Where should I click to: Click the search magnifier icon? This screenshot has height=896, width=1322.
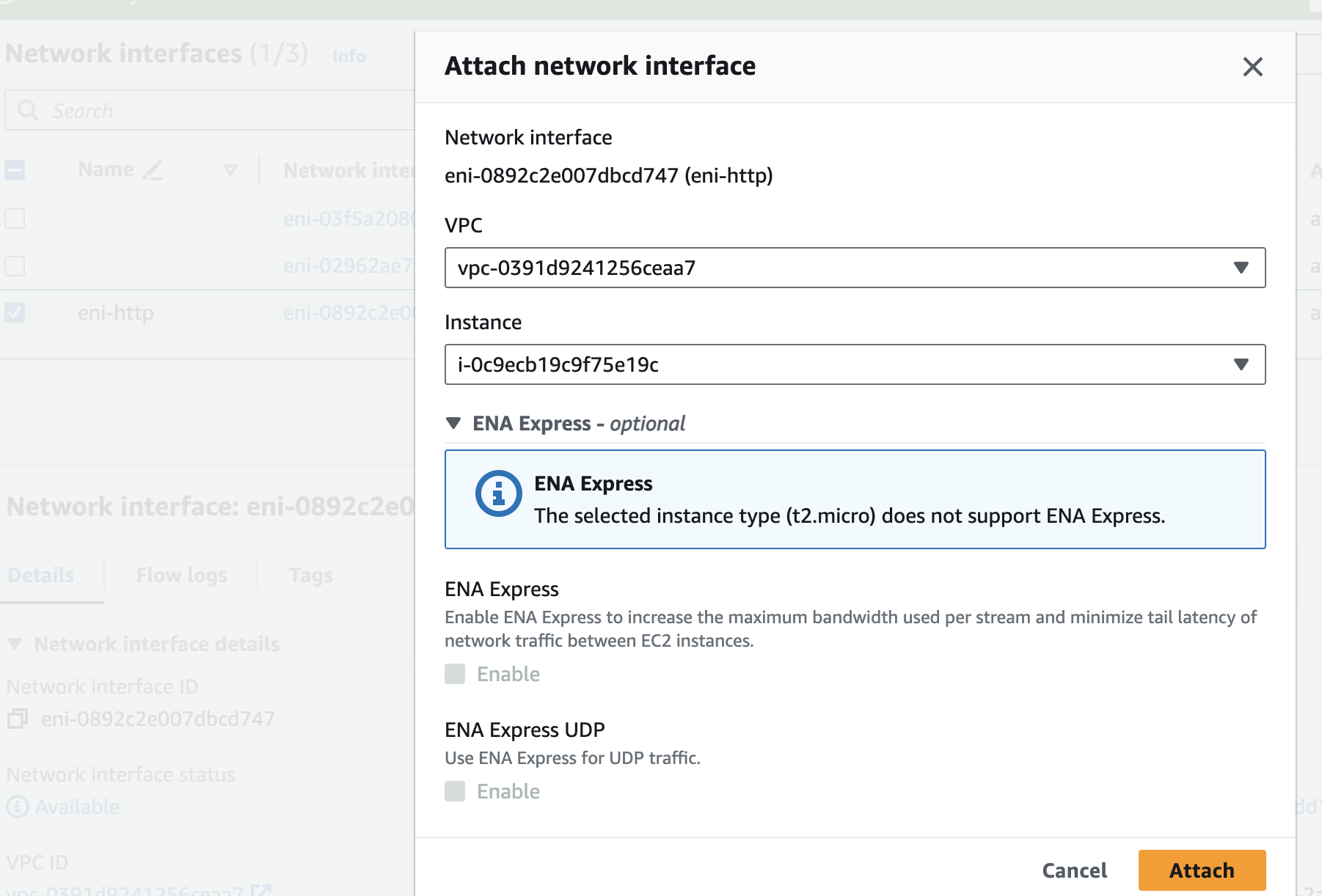29,111
